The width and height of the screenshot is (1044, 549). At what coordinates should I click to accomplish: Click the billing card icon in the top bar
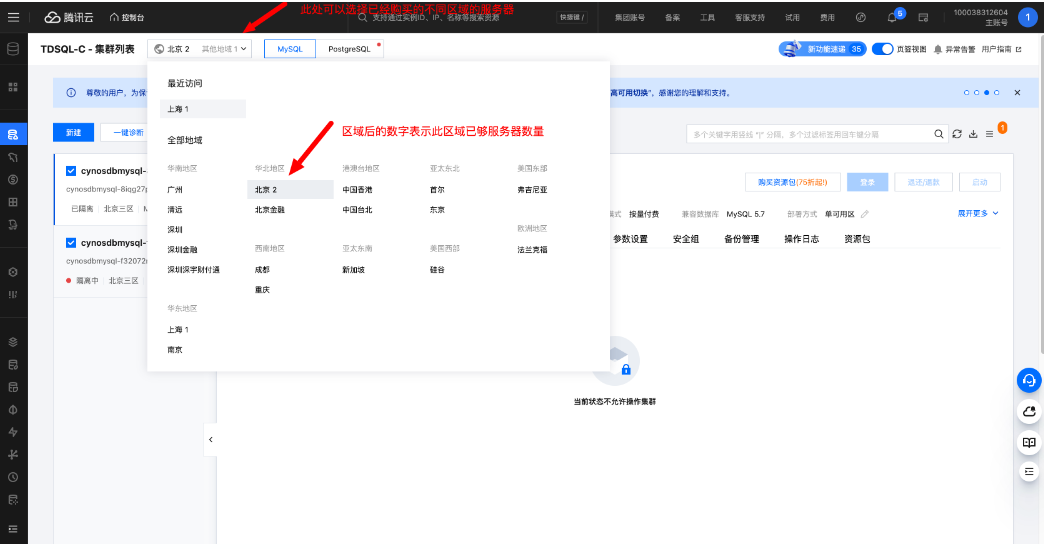point(923,17)
